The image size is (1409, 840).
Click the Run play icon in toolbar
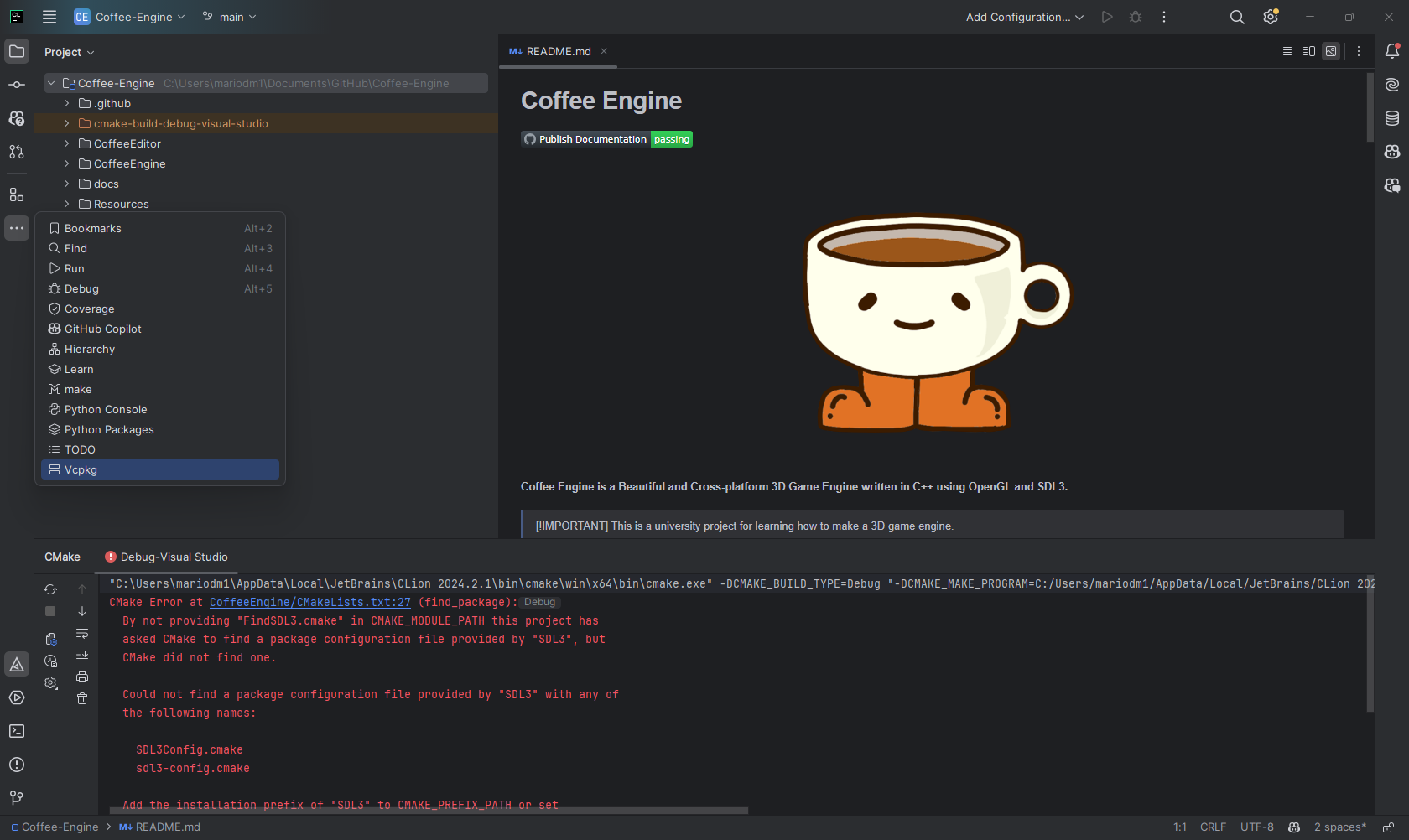pos(1107,17)
